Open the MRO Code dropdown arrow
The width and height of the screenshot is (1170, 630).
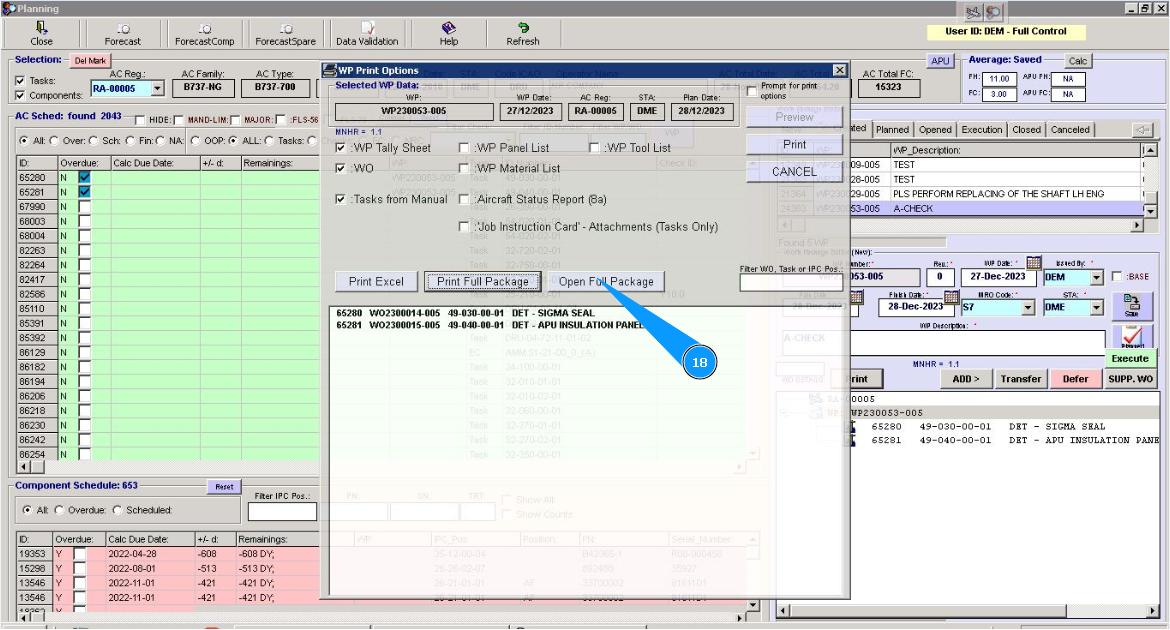1027,307
